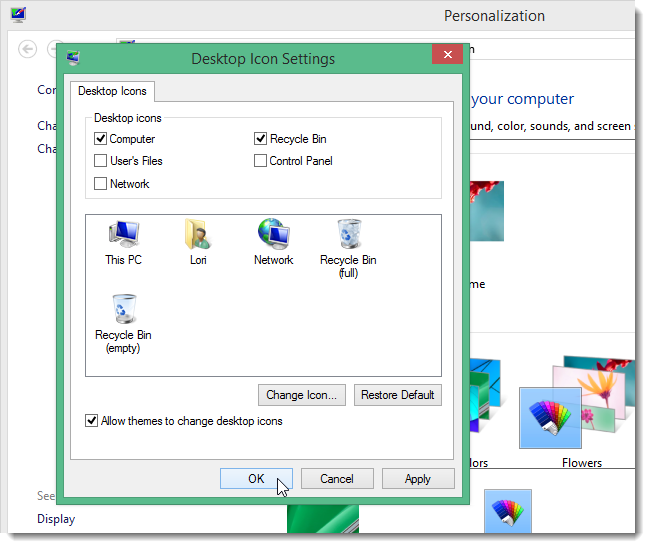Screen dimensions: 650x548
Task: Toggle Allow themes to change desktop icons
Action: (x=91, y=421)
